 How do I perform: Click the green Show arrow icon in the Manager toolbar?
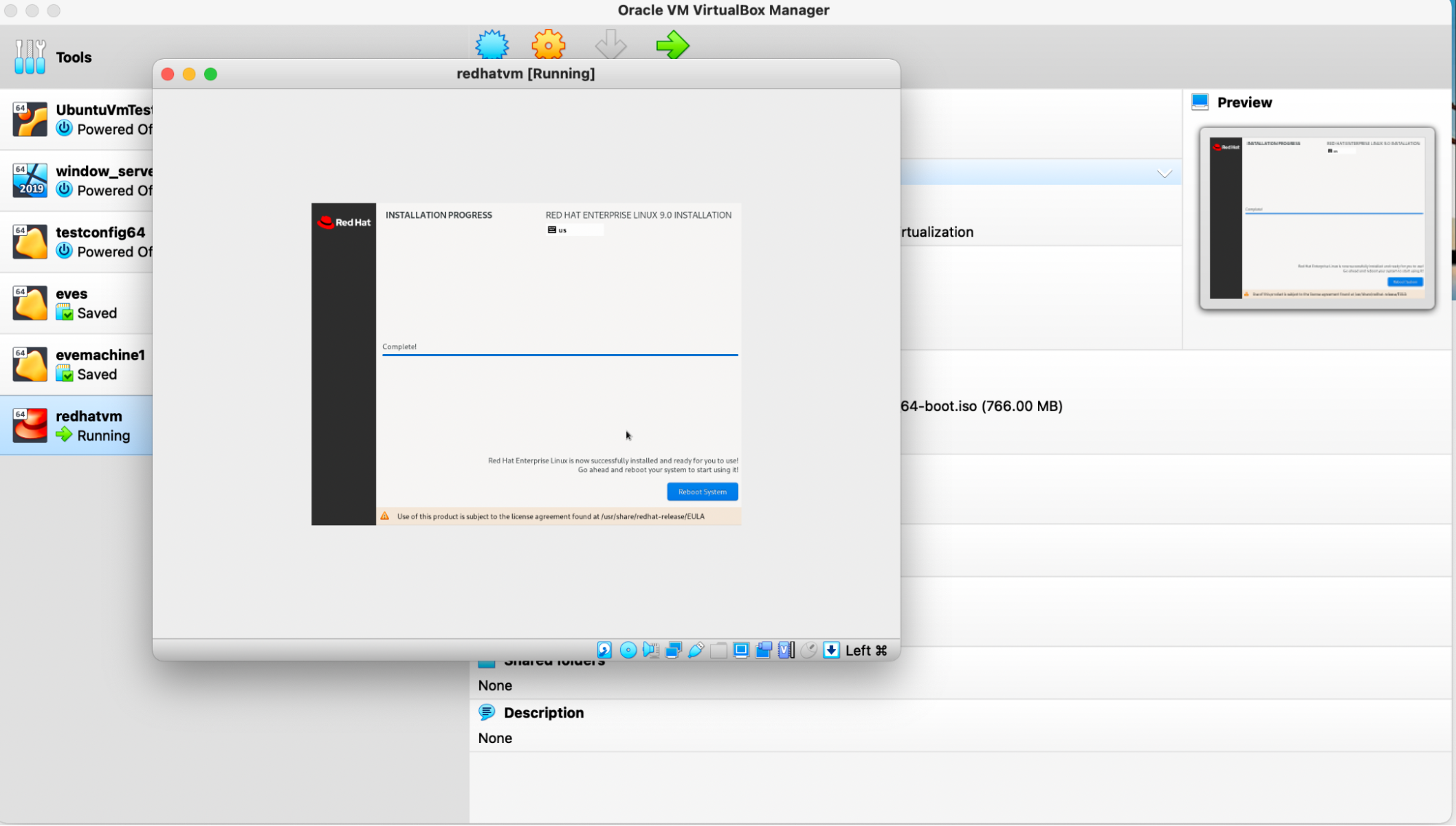(672, 44)
